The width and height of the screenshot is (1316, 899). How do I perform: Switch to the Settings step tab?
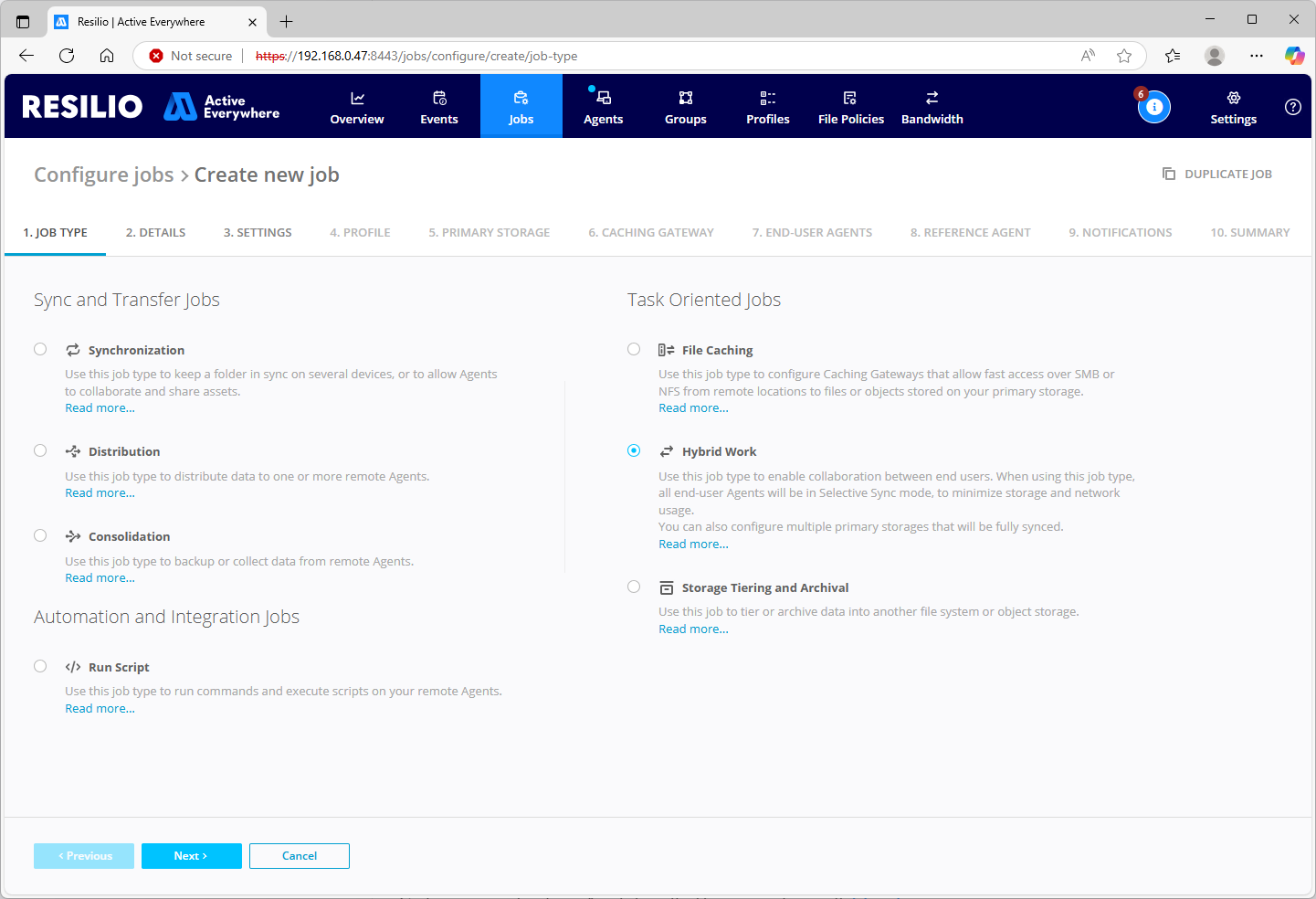(x=257, y=232)
